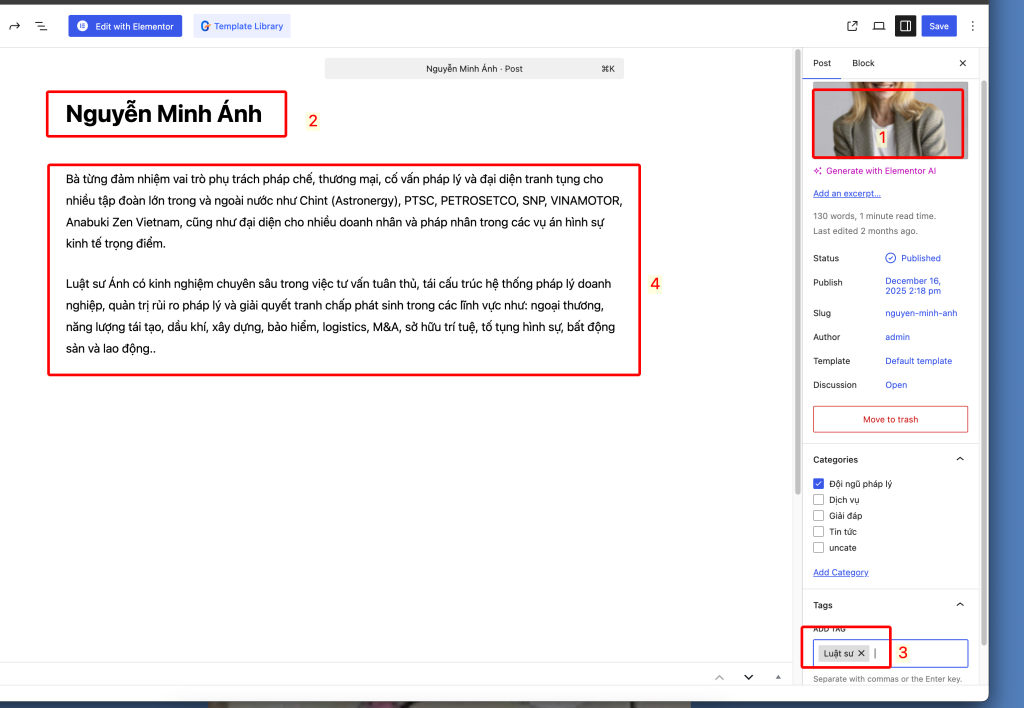The image size is (1024, 708).
Task: Select the Post tab in sidebar
Action: 822,63
